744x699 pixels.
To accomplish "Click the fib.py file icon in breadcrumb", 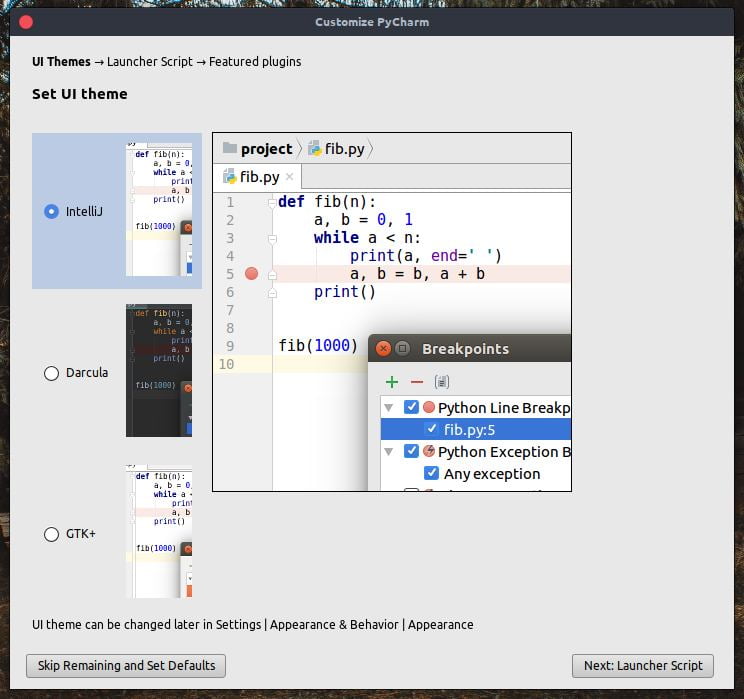I will 314,148.
